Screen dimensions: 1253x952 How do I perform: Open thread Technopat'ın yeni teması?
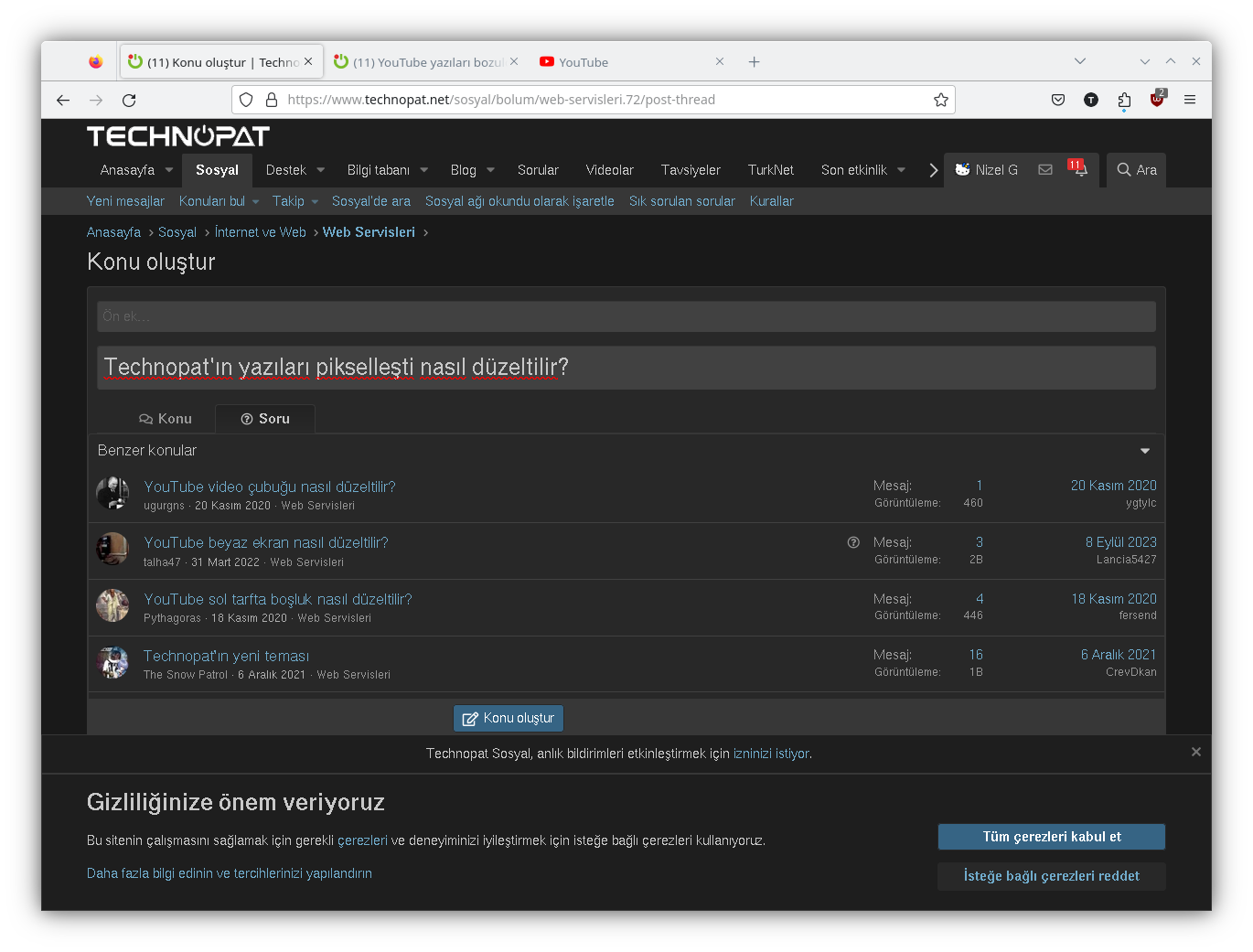pos(227,656)
